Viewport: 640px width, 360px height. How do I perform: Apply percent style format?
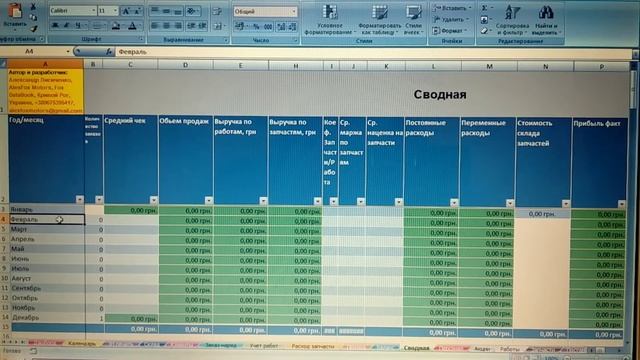click(x=256, y=27)
